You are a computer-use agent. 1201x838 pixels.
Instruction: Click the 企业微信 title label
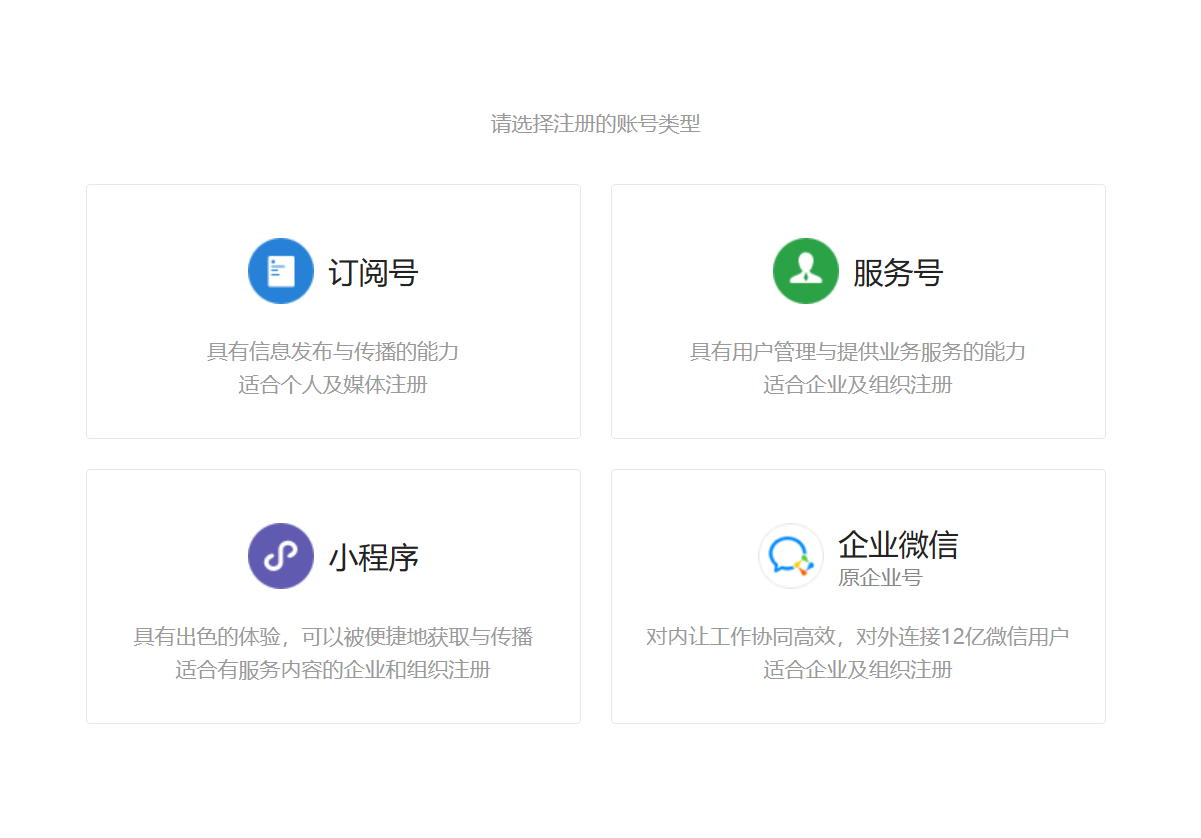898,544
